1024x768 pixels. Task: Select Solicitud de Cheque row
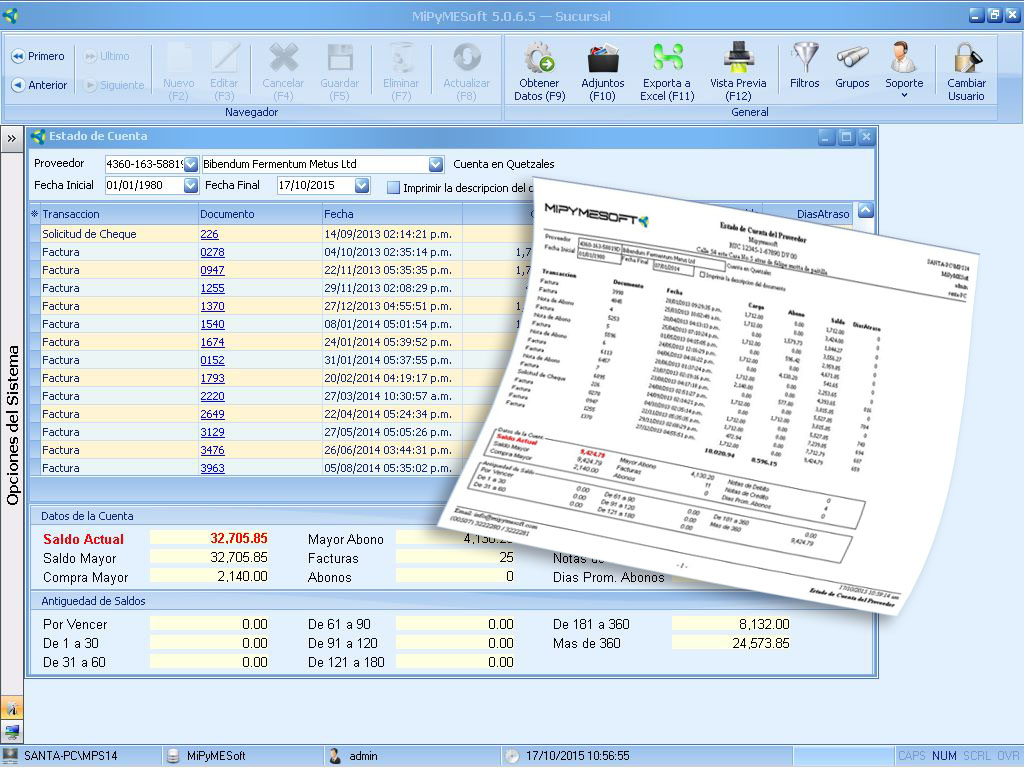(x=281, y=234)
